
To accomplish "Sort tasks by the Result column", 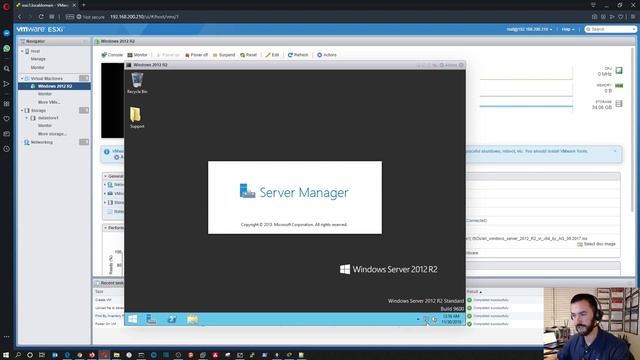I will click(473, 291).
